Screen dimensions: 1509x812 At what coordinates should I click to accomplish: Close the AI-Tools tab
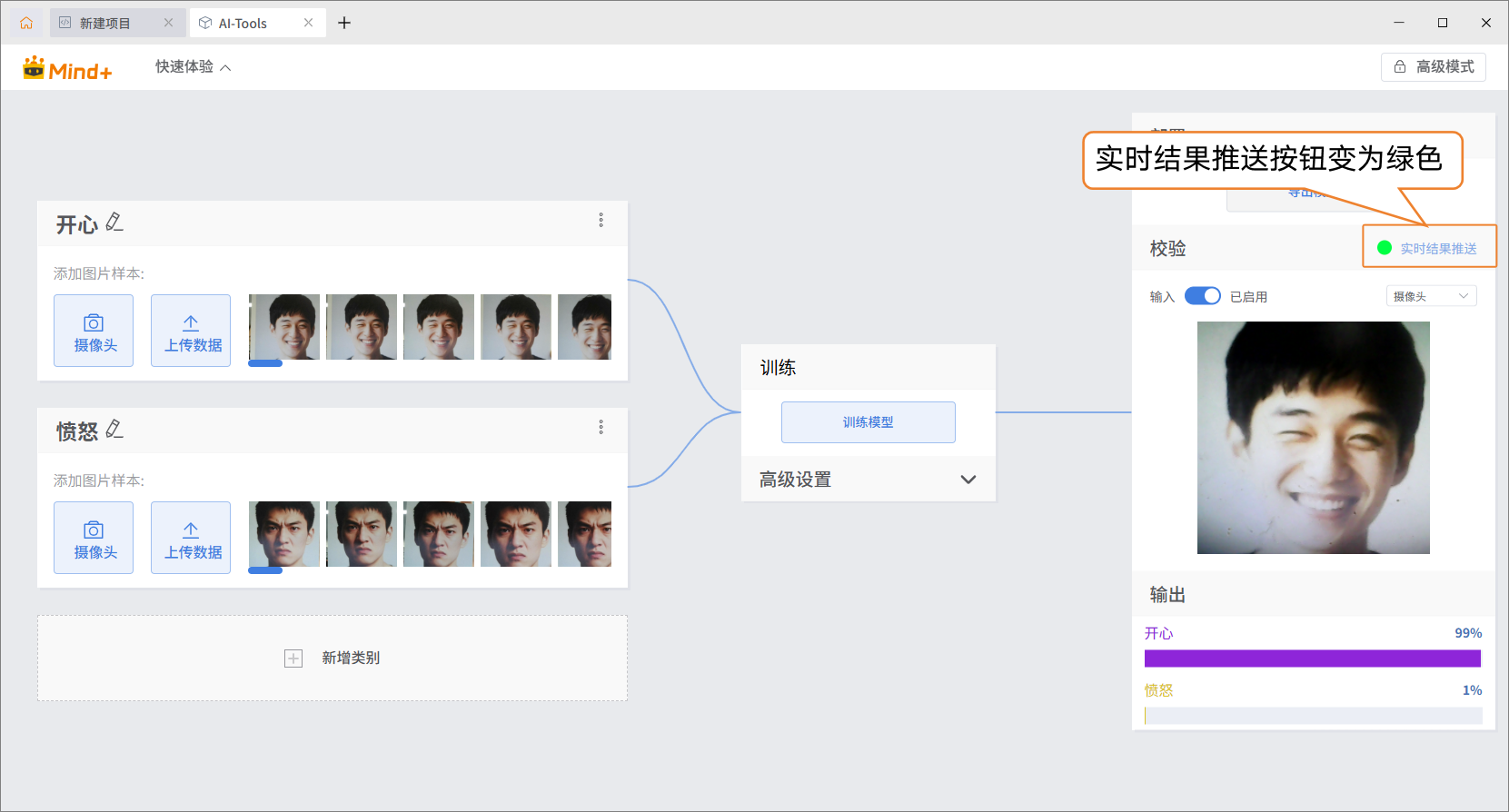(308, 23)
